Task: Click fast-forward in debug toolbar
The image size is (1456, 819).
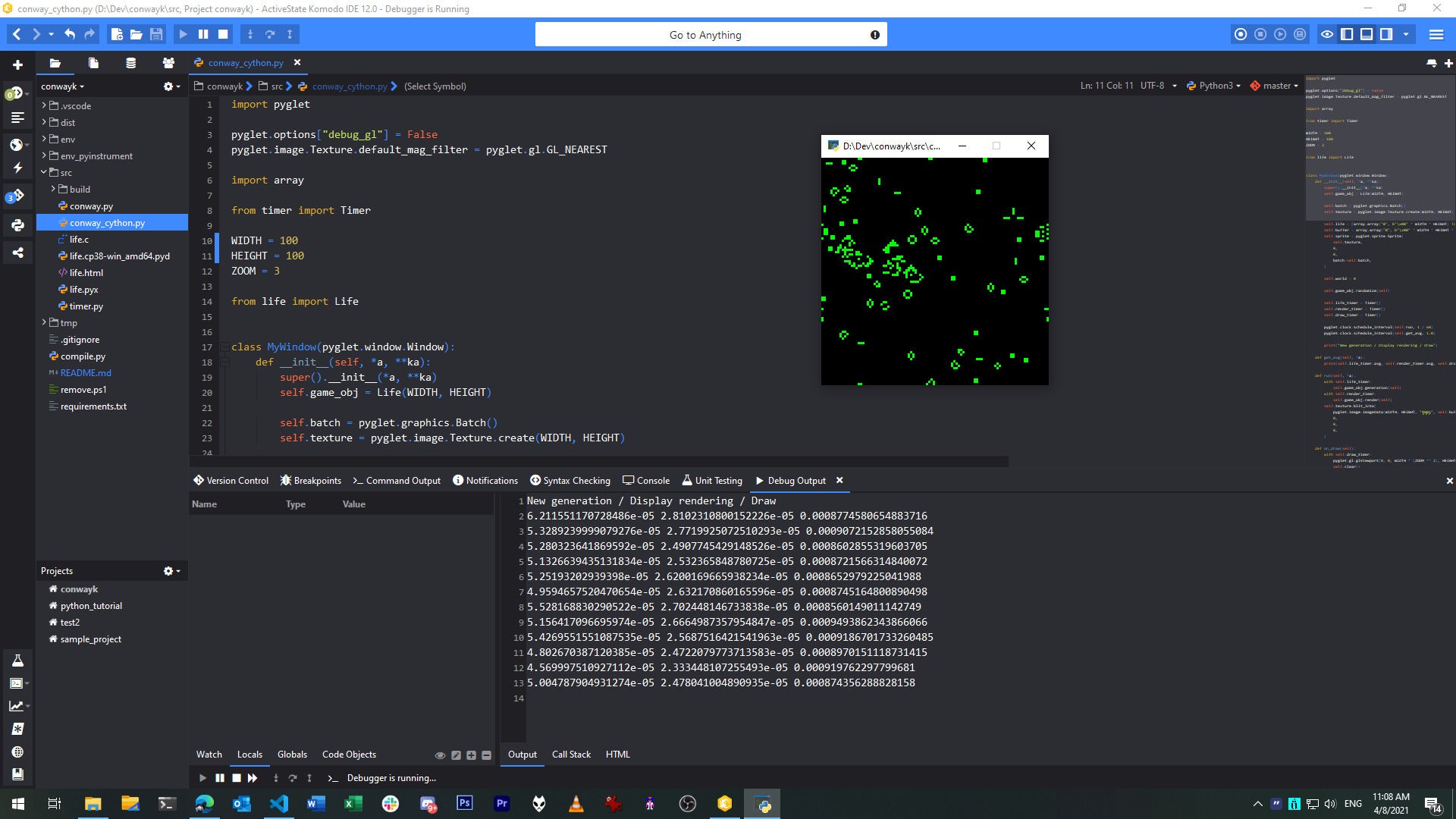Action: point(253,778)
